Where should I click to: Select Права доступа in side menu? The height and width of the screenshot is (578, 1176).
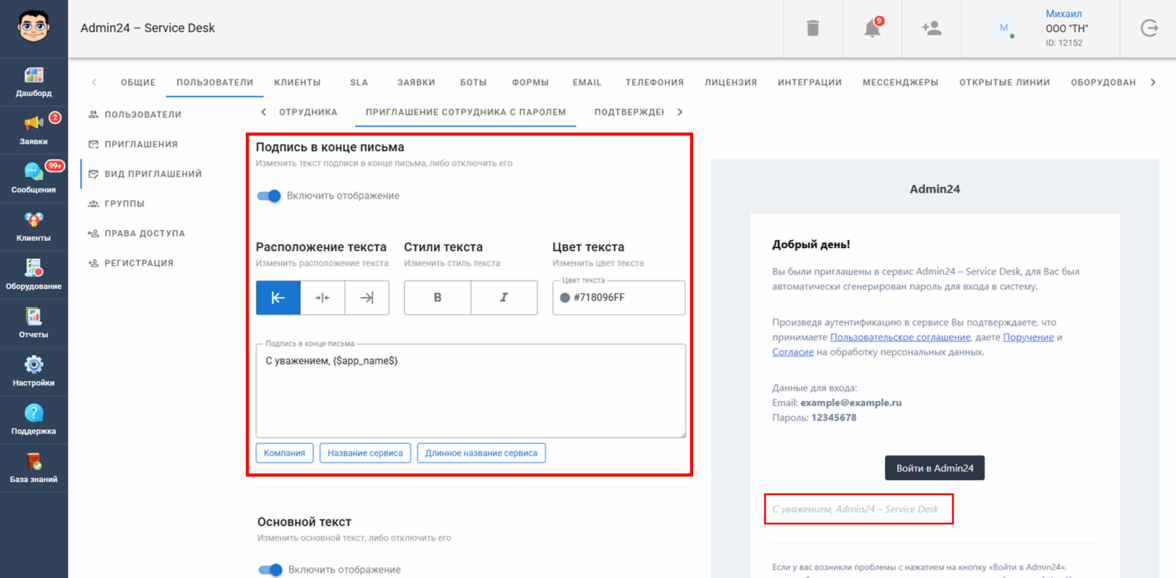pyautogui.click(x=144, y=233)
